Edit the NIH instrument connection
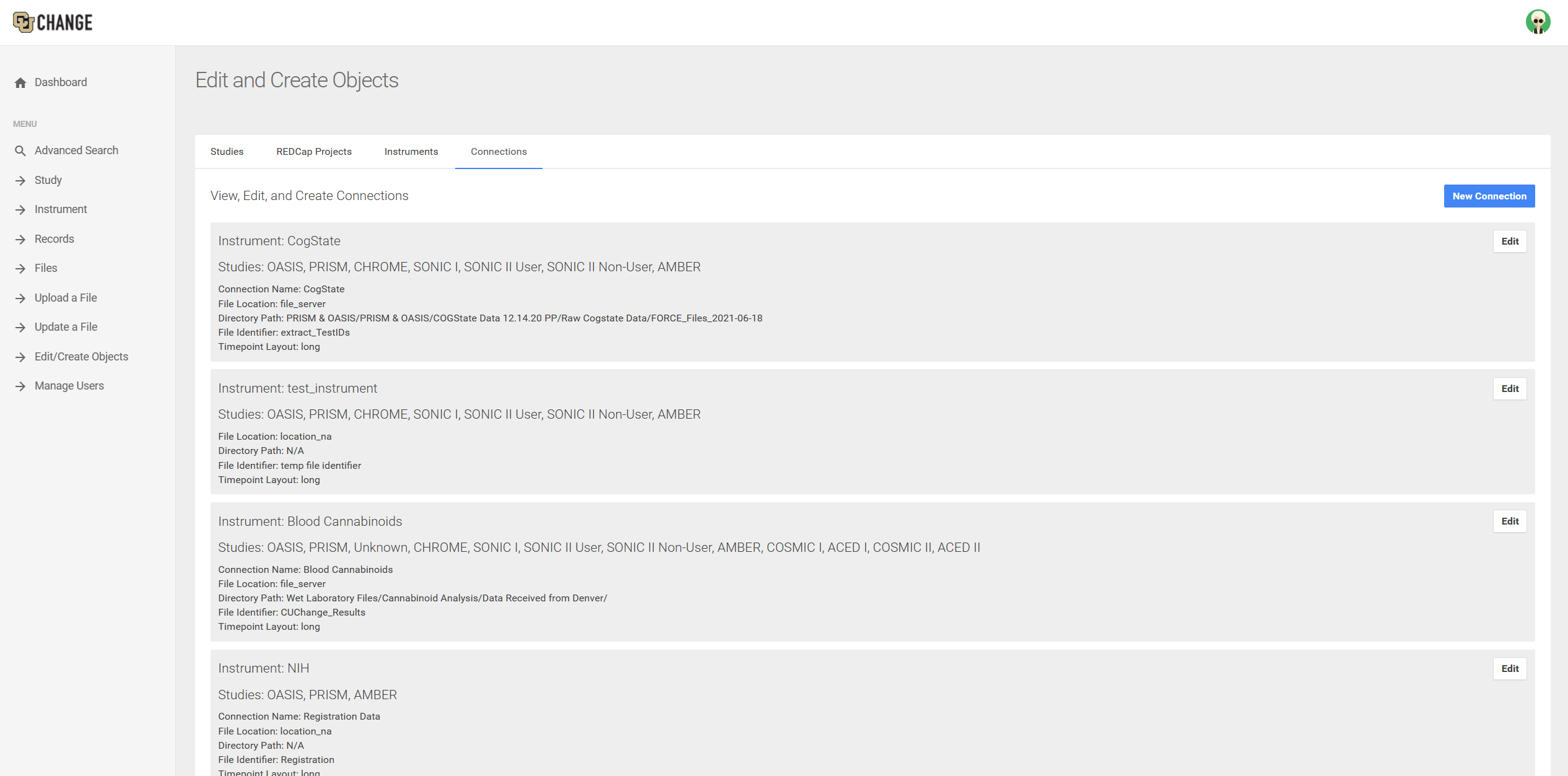The width and height of the screenshot is (1568, 776). pos(1510,668)
